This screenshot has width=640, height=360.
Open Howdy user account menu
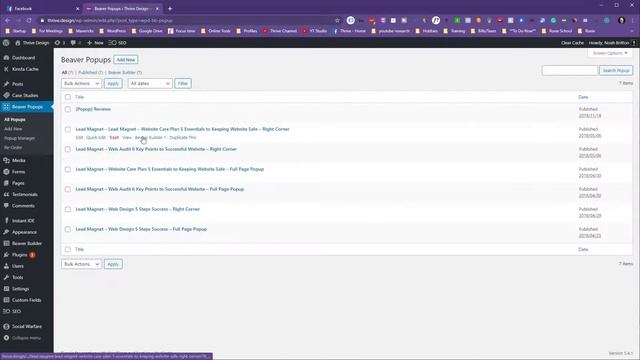(x=612, y=42)
